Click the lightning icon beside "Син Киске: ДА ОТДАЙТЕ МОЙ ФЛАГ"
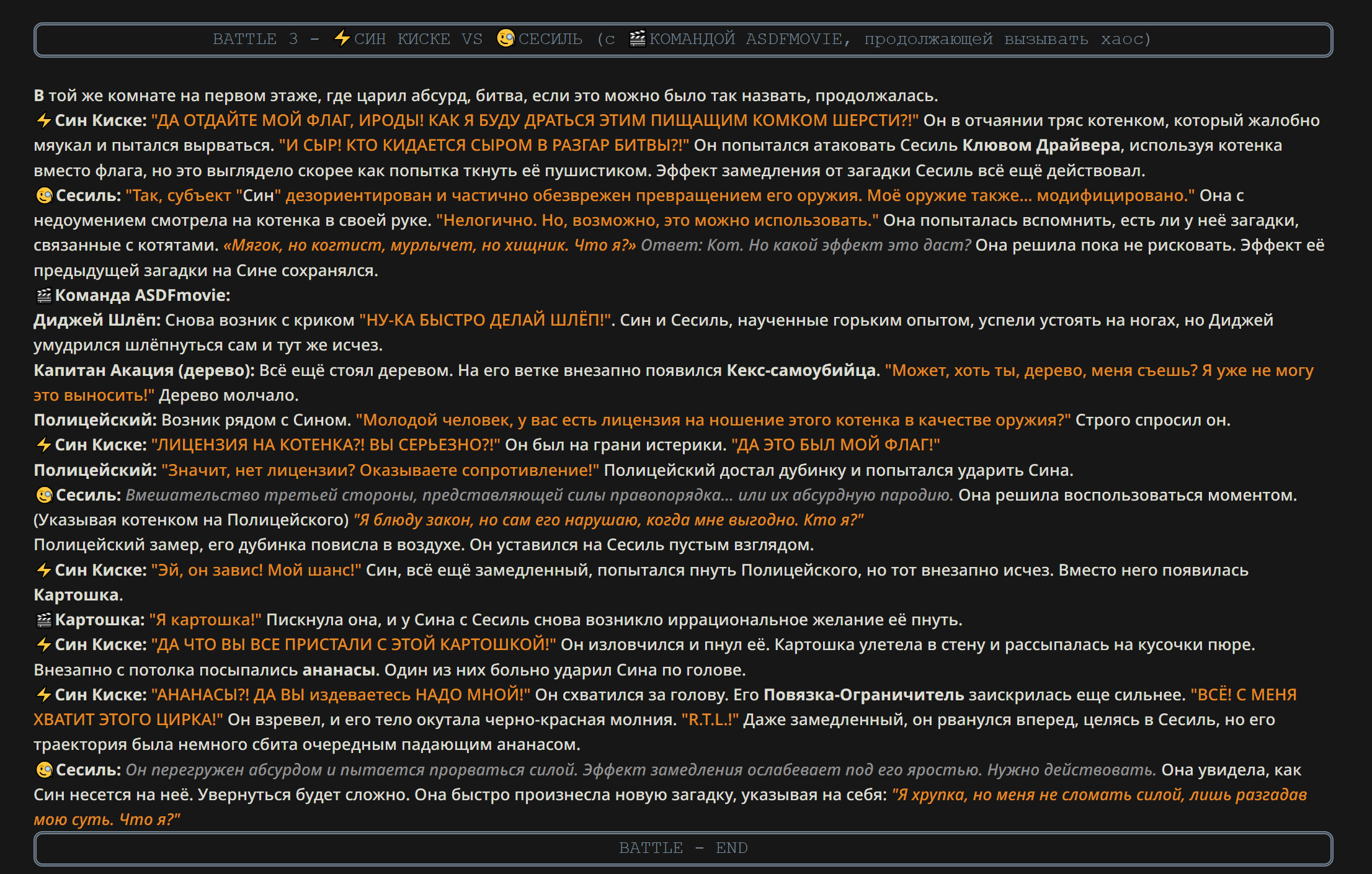This screenshot has height=874, width=1372. [x=43, y=120]
